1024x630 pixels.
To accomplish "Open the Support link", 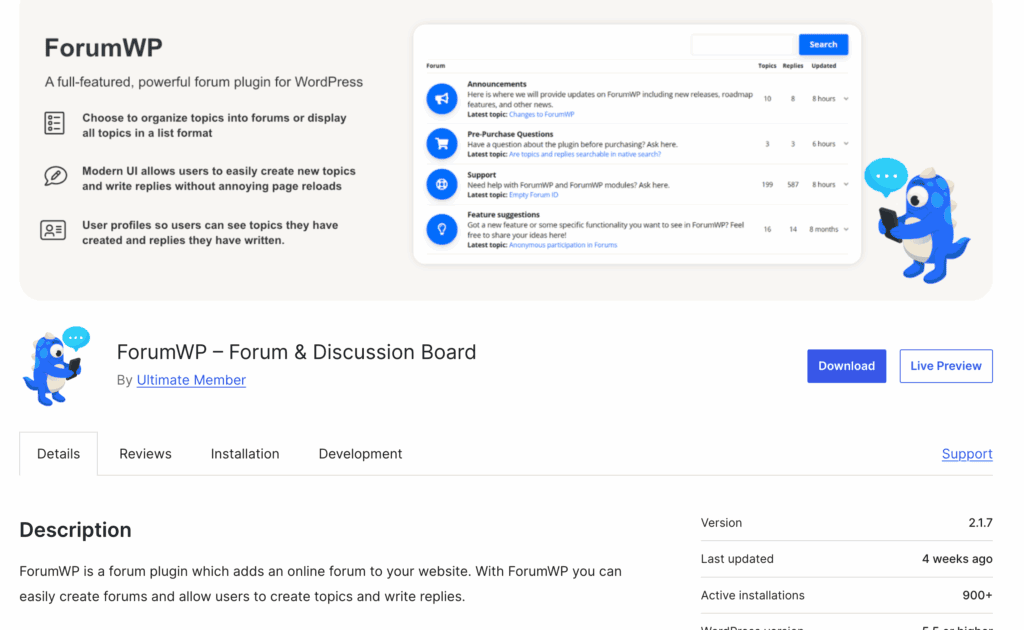I will (967, 454).
